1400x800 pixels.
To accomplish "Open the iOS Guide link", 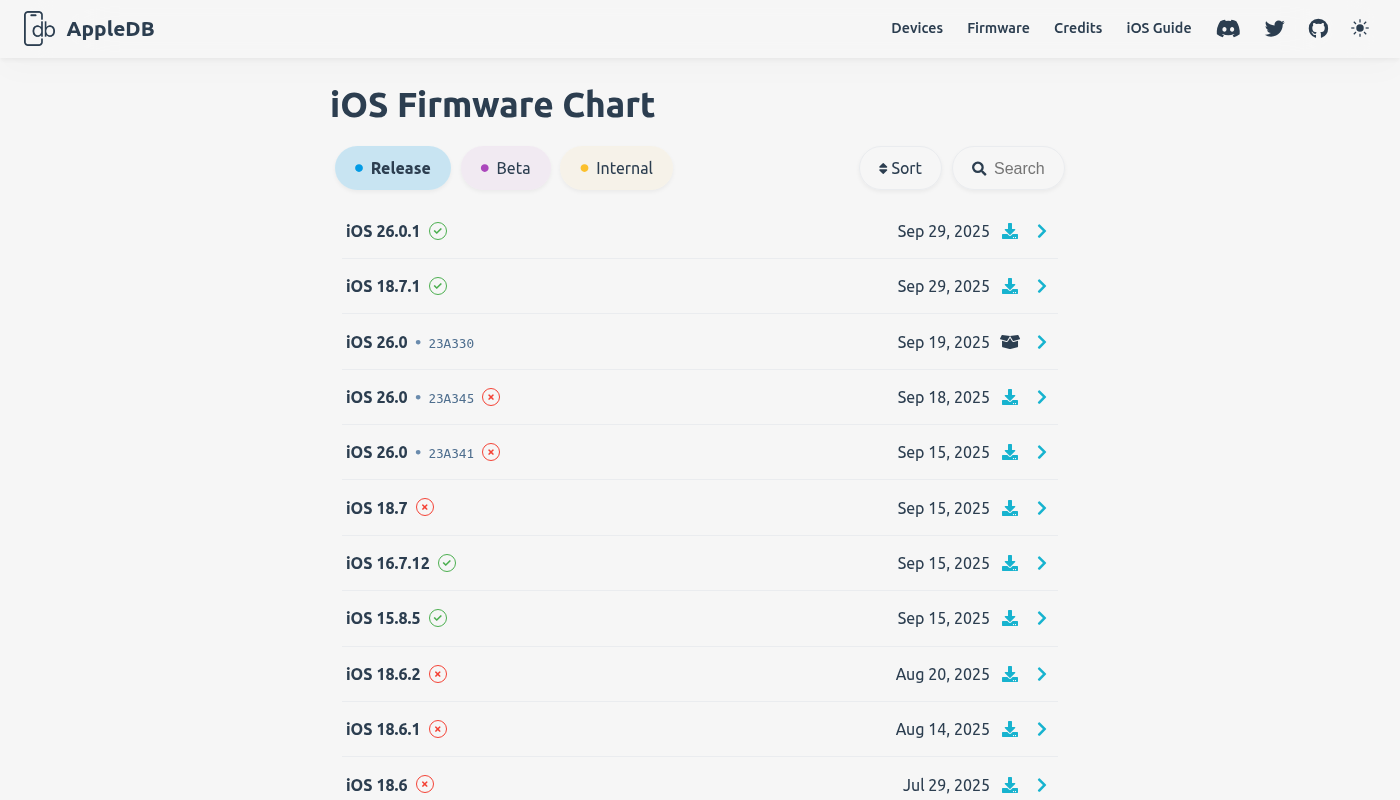I will (x=1159, y=29).
